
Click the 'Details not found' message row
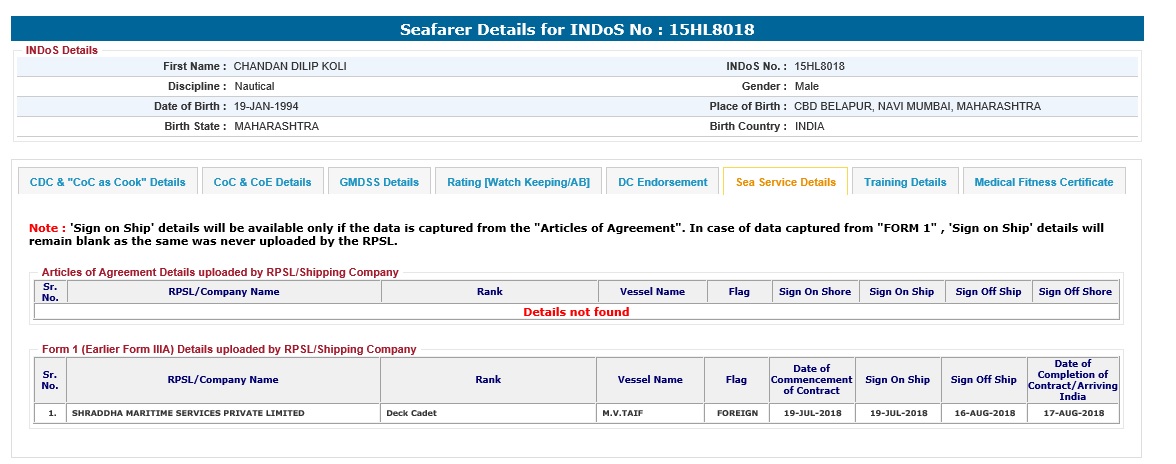[x=576, y=312]
